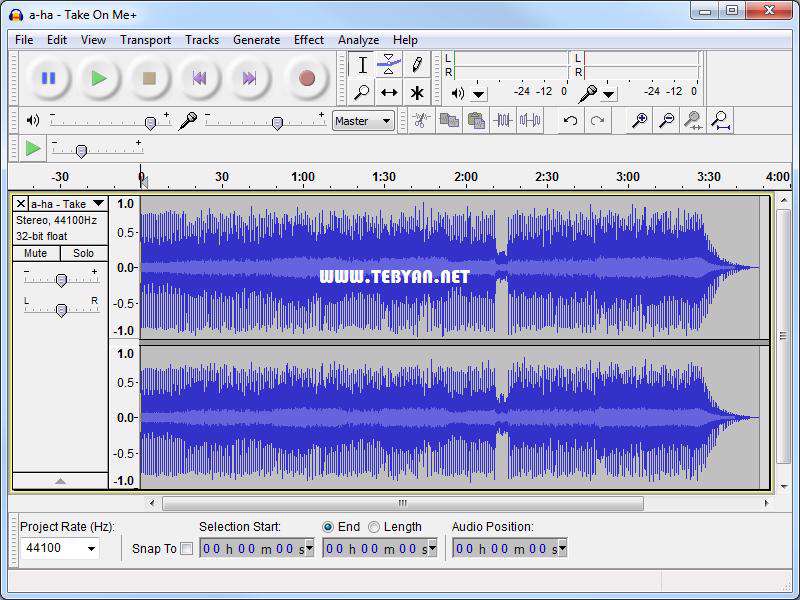The height and width of the screenshot is (600, 800).
Task: Select the Time Shift tool
Action: click(x=388, y=92)
